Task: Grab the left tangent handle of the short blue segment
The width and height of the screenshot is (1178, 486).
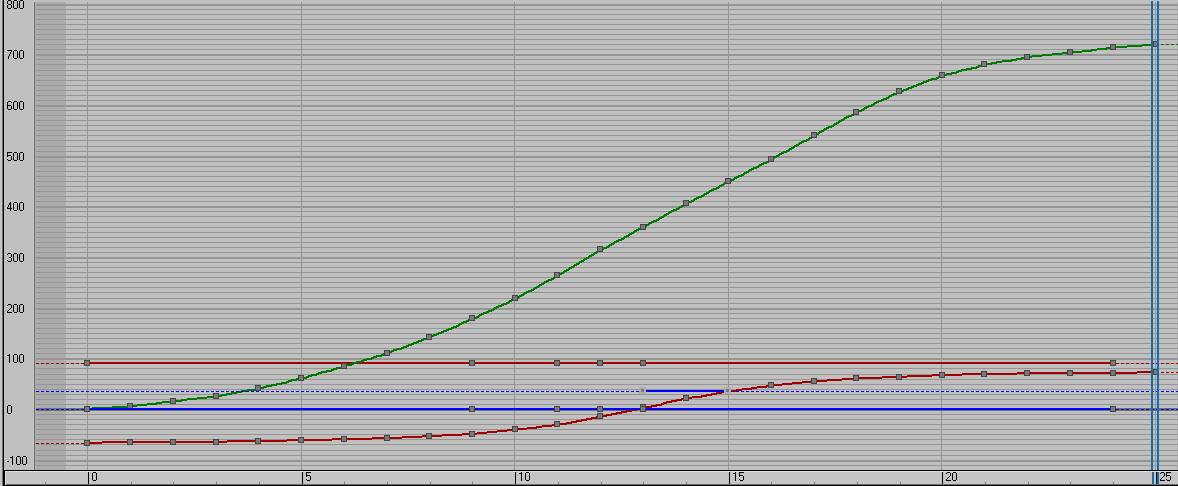Action: pyautogui.click(x=643, y=391)
